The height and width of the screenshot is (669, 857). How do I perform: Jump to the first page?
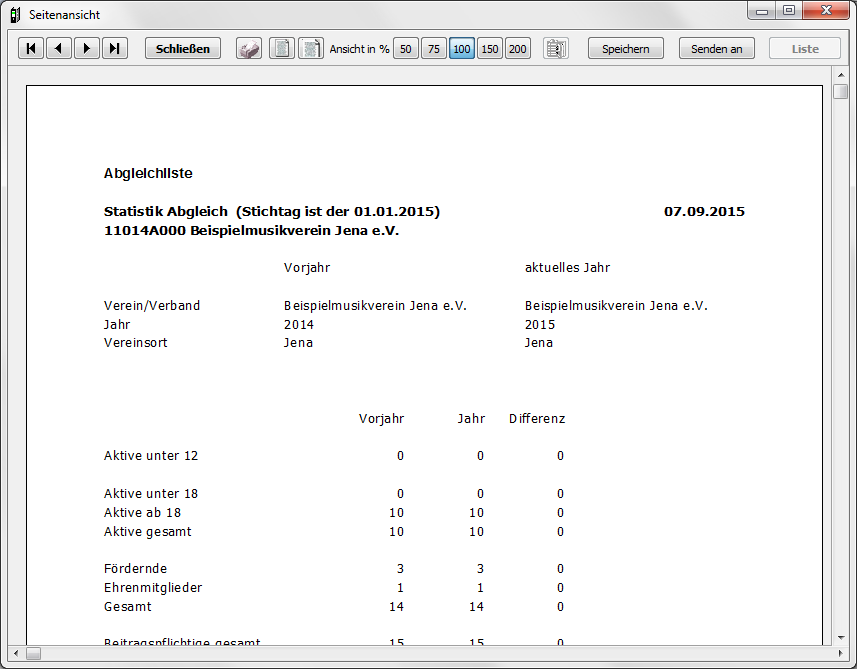point(31,49)
